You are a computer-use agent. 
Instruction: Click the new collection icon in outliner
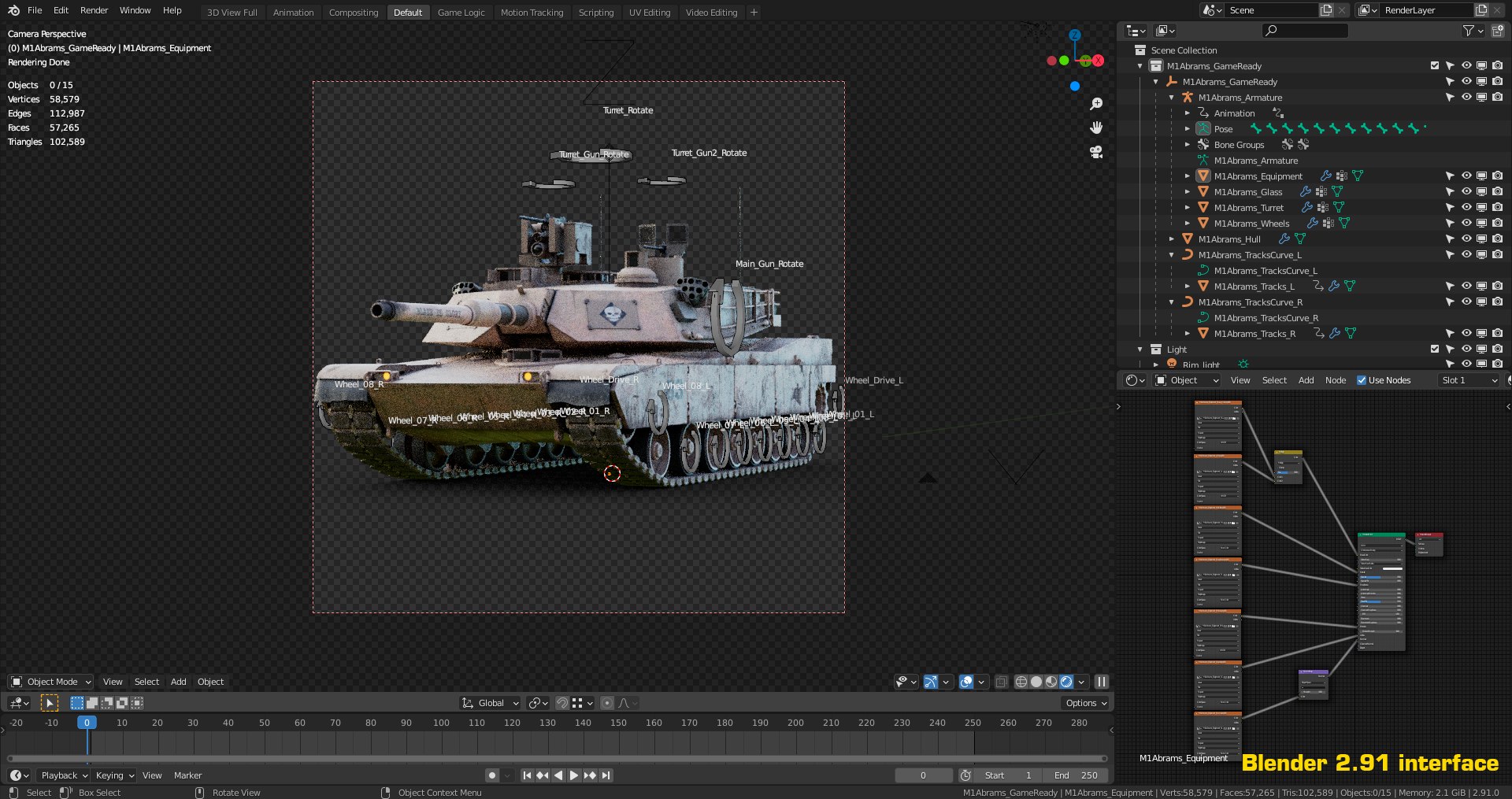(x=1498, y=31)
